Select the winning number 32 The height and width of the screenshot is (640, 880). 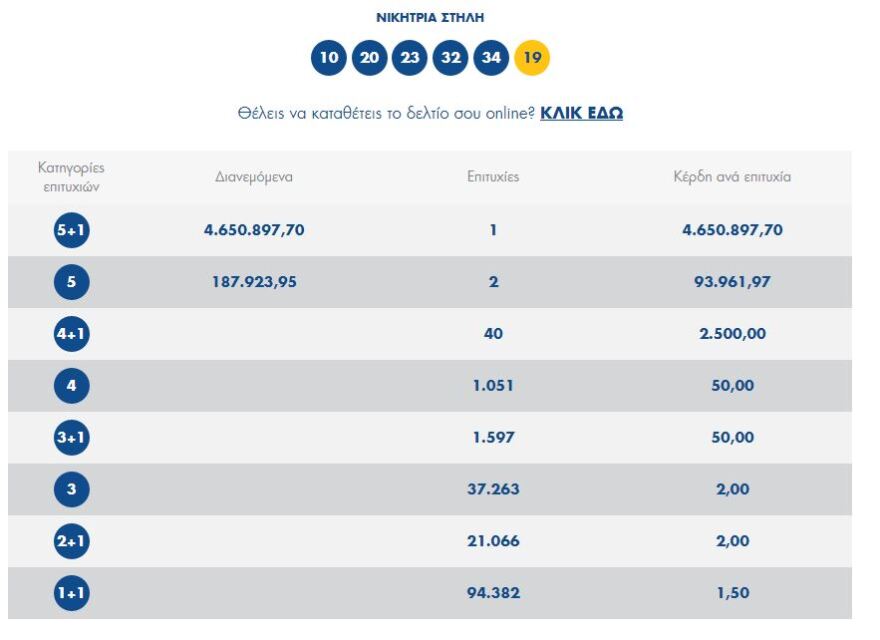pyautogui.click(x=450, y=58)
